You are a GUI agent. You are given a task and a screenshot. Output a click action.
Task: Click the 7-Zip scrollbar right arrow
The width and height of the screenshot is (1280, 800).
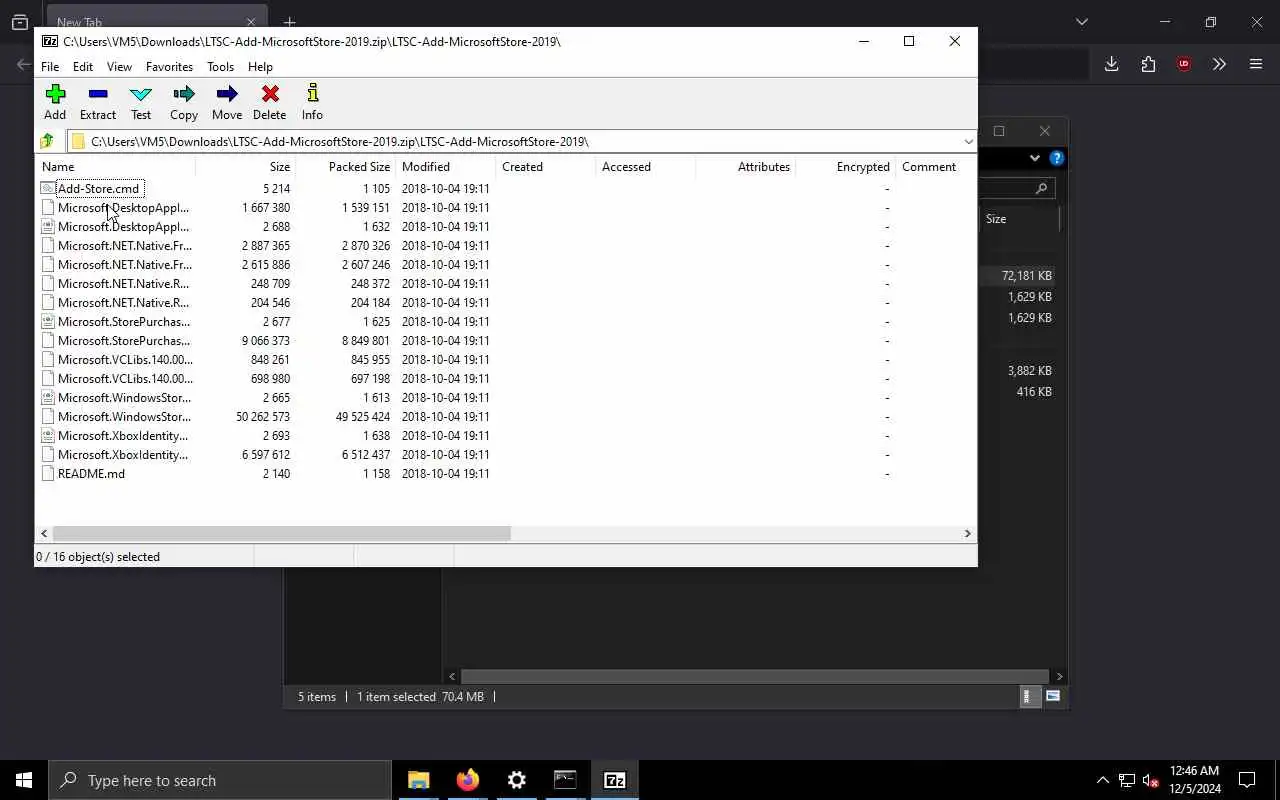pyautogui.click(x=967, y=533)
